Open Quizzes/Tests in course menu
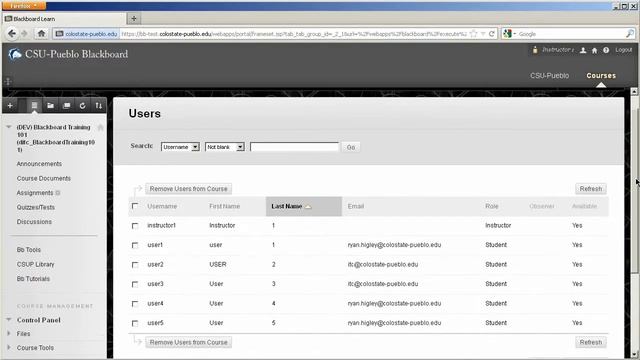 (x=36, y=207)
